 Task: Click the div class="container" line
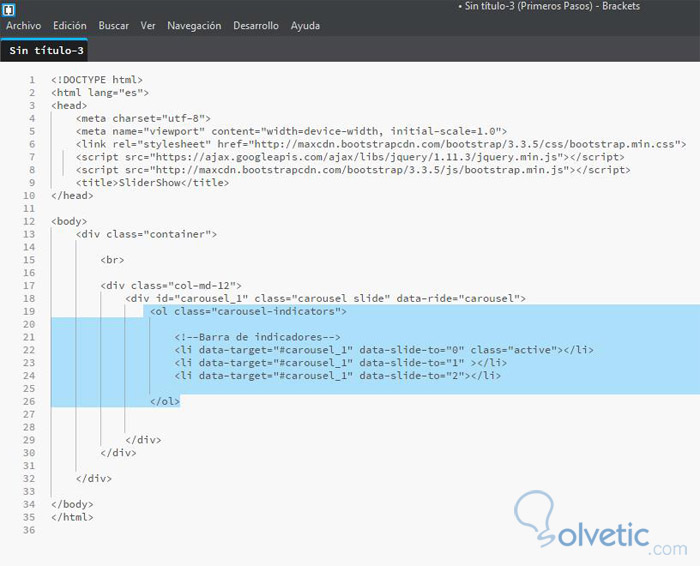(146, 234)
